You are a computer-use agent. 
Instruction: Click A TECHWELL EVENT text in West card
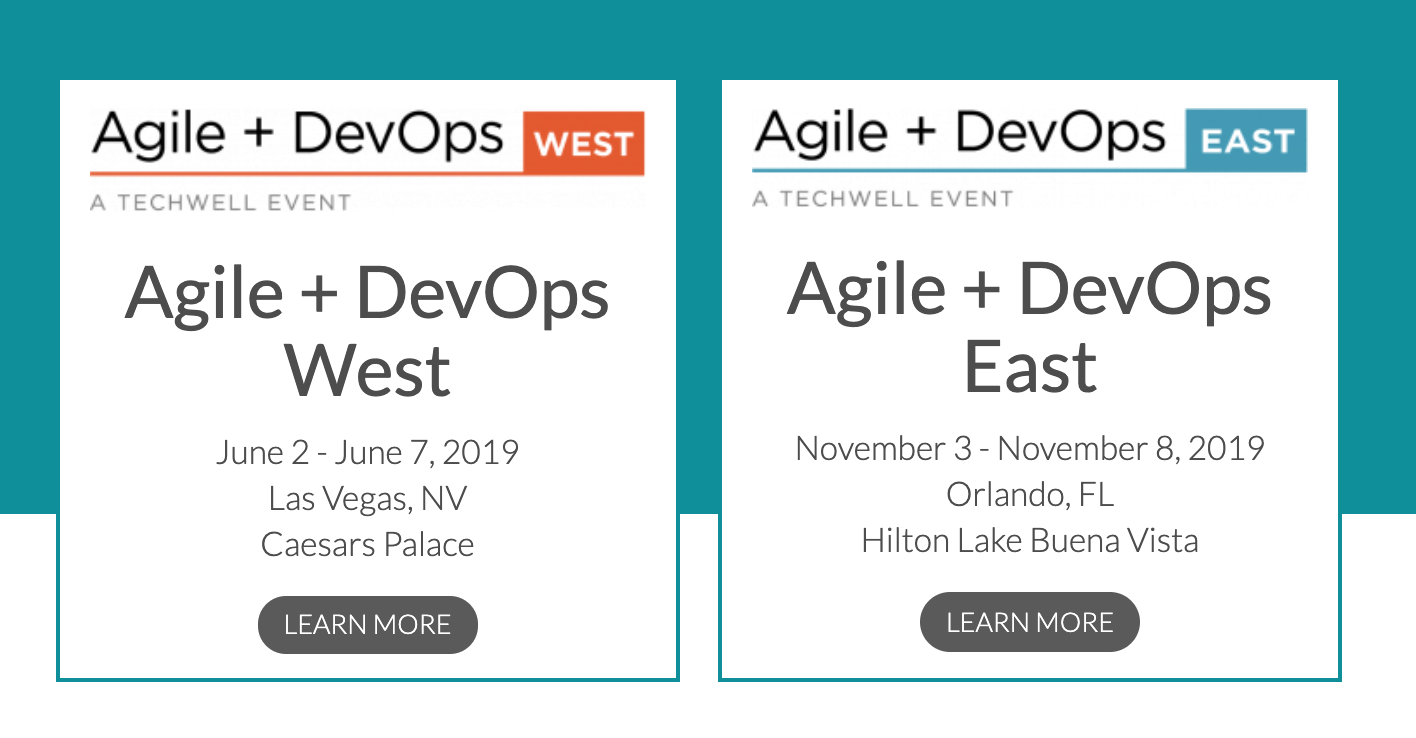coord(221,203)
